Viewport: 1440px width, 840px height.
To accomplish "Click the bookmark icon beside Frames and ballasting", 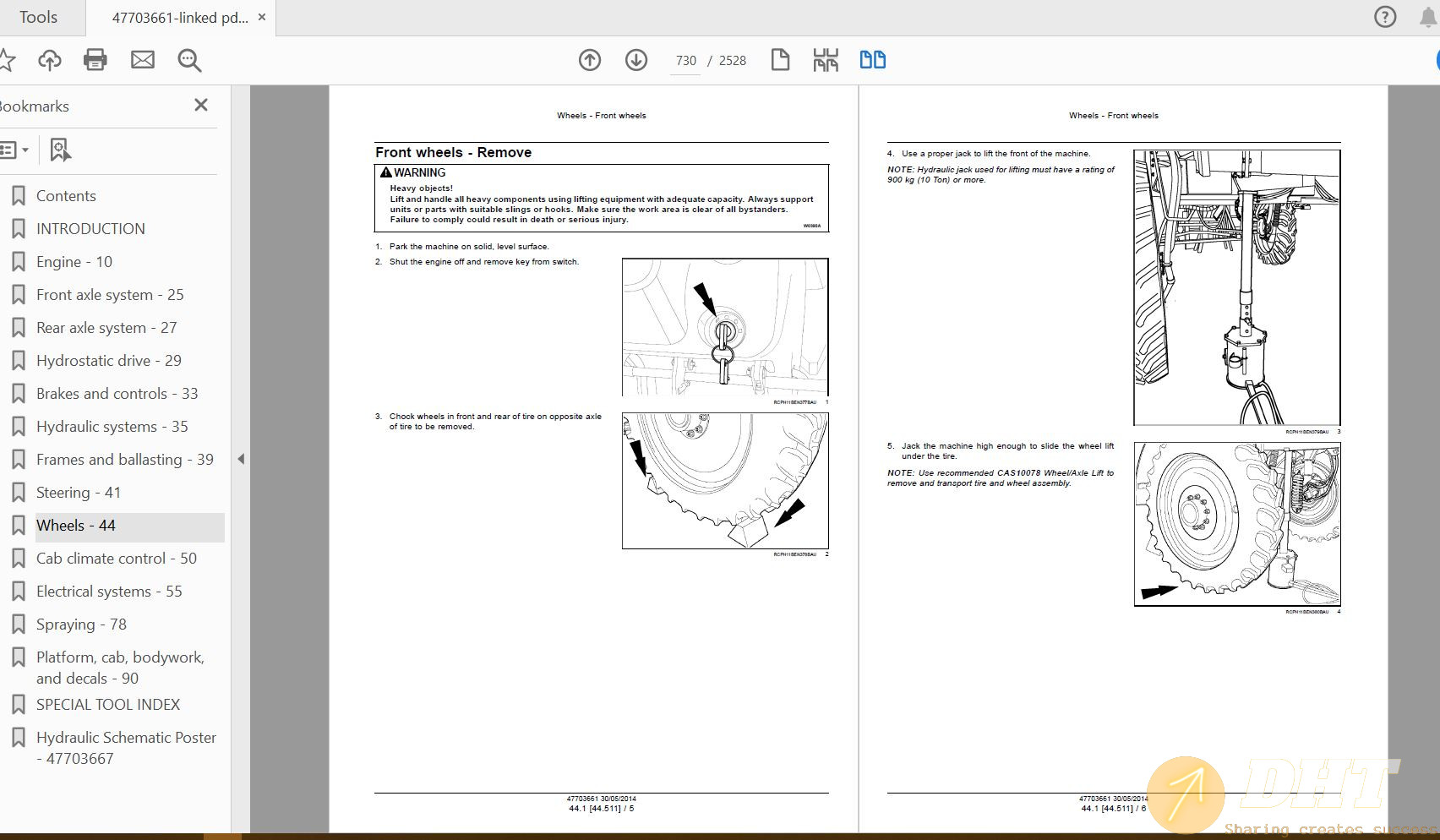I will (18, 460).
